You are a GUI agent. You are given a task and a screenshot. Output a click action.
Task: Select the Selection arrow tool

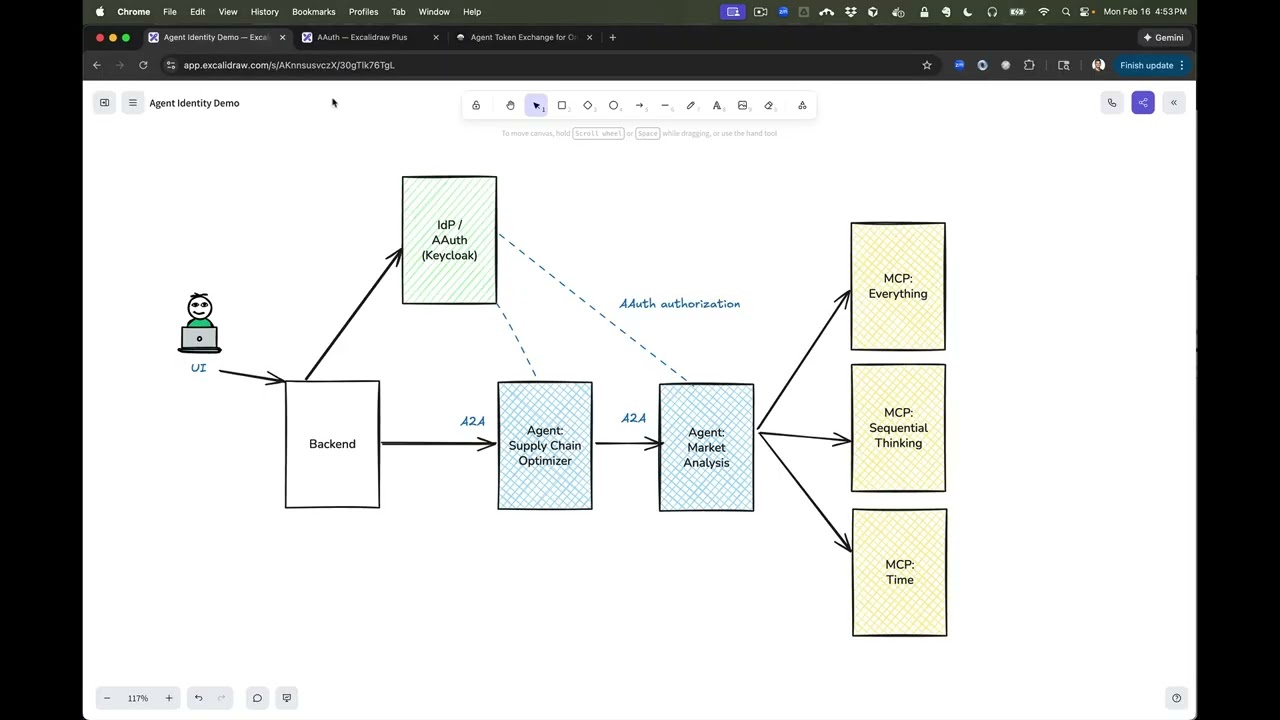pyautogui.click(x=536, y=105)
